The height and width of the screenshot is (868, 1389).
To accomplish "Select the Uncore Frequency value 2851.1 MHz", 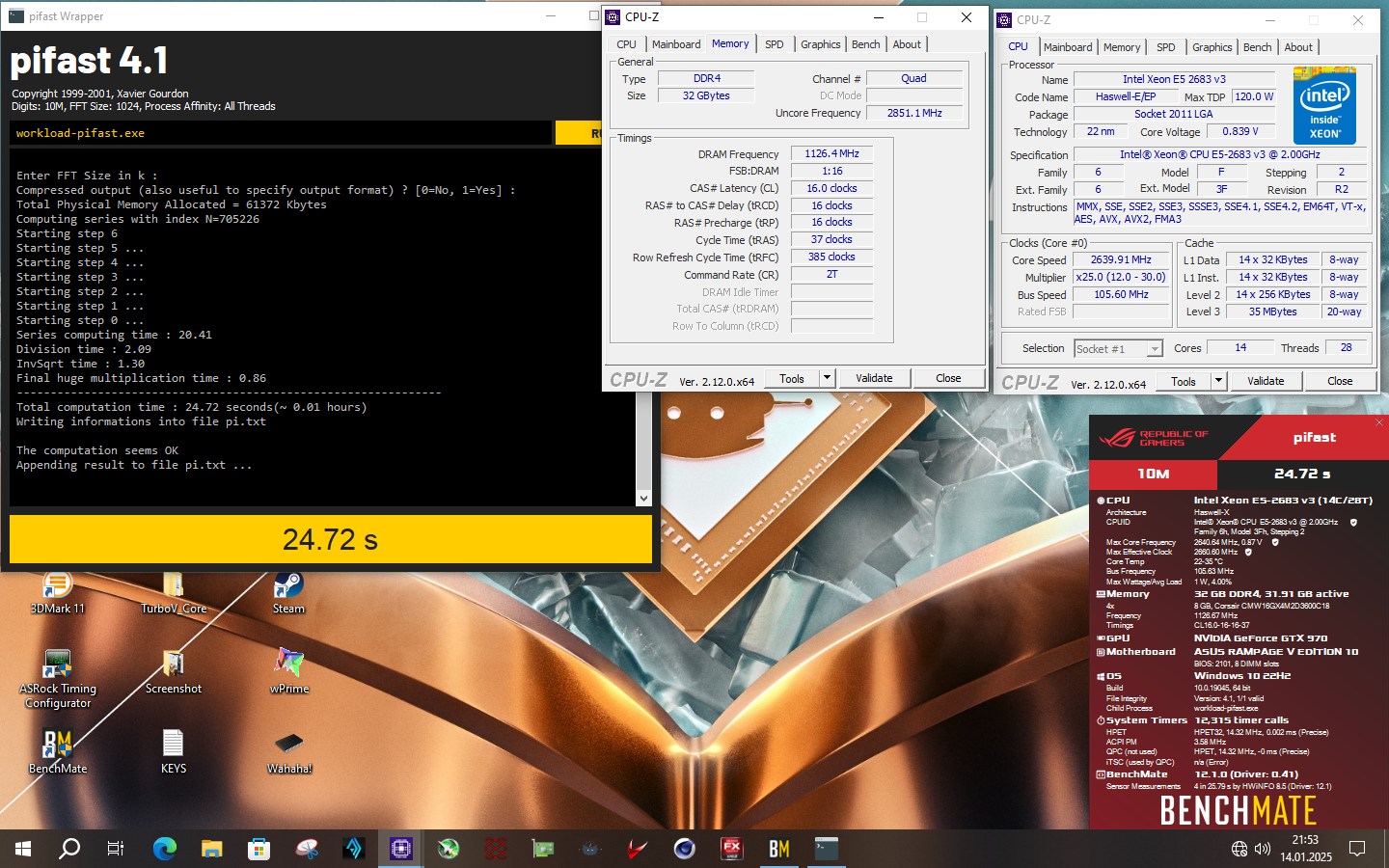I will click(914, 113).
